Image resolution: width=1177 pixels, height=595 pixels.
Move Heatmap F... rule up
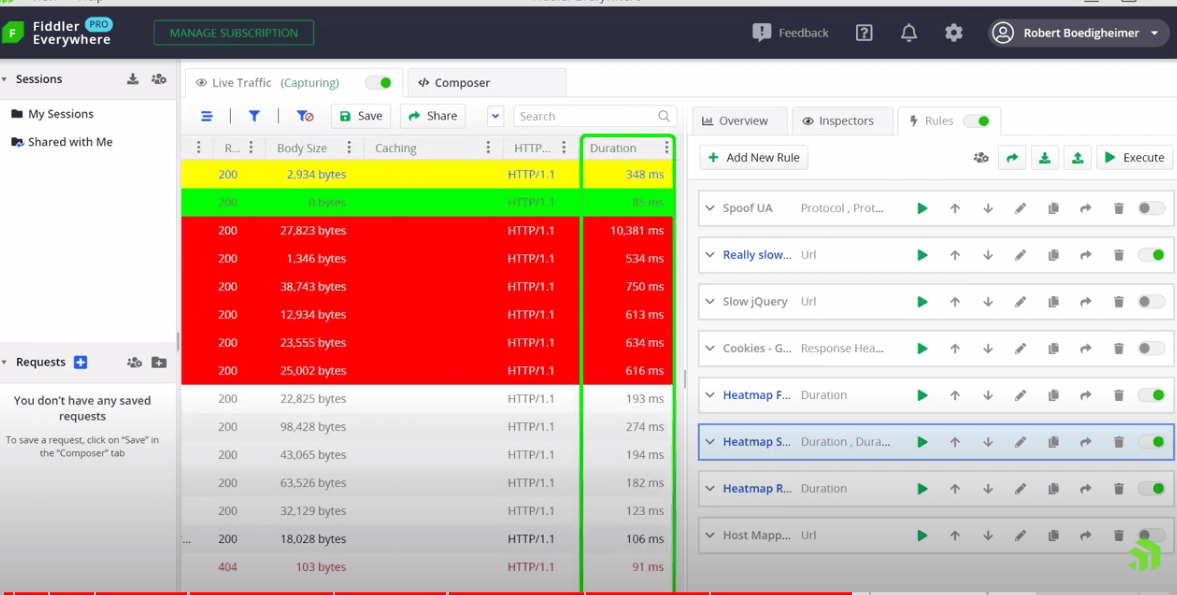tap(955, 395)
